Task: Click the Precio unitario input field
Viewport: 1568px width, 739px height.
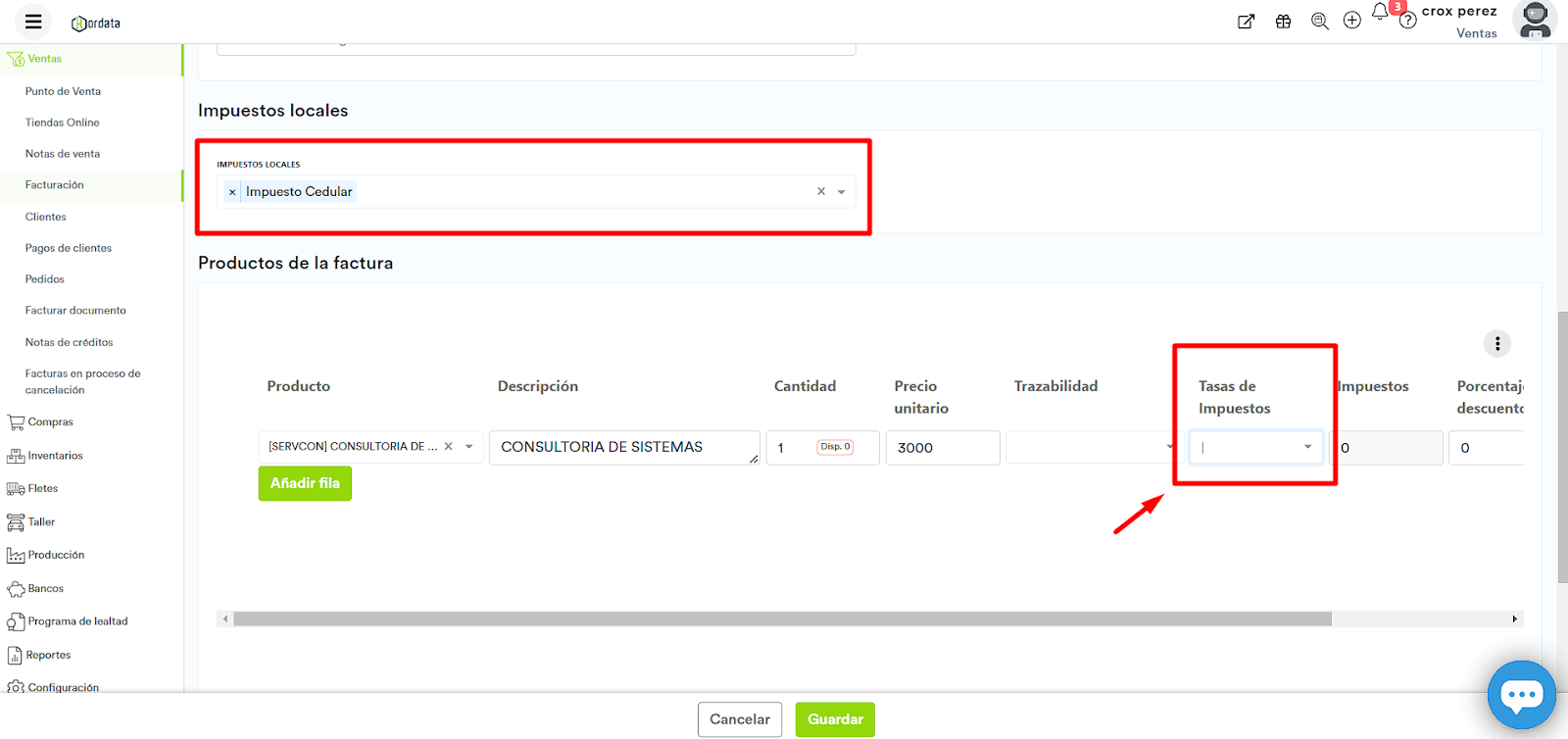Action: click(942, 448)
